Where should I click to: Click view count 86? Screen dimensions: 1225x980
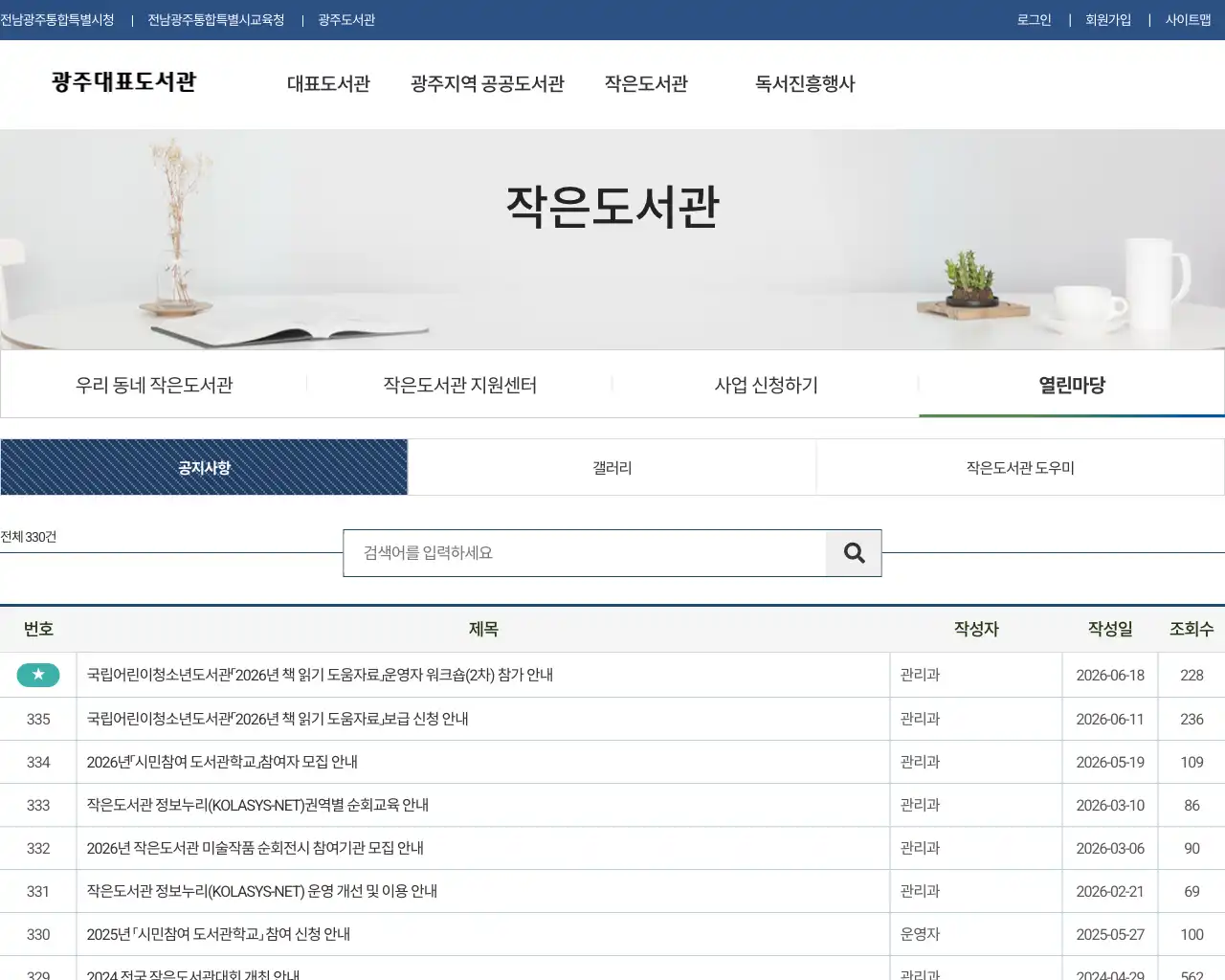click(x=1192, y=805)
